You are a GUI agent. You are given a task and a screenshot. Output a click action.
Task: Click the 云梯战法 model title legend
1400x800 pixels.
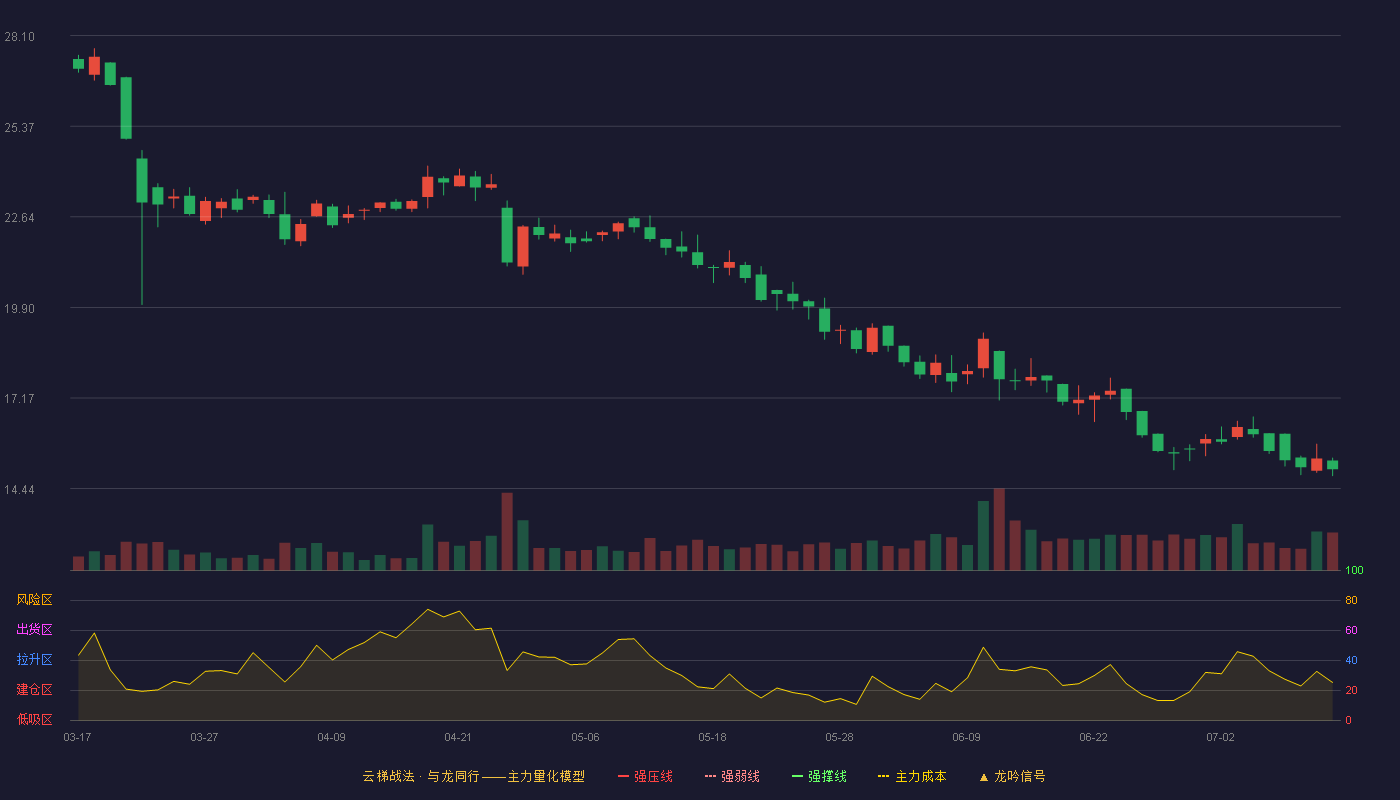(x=473, y=776)
